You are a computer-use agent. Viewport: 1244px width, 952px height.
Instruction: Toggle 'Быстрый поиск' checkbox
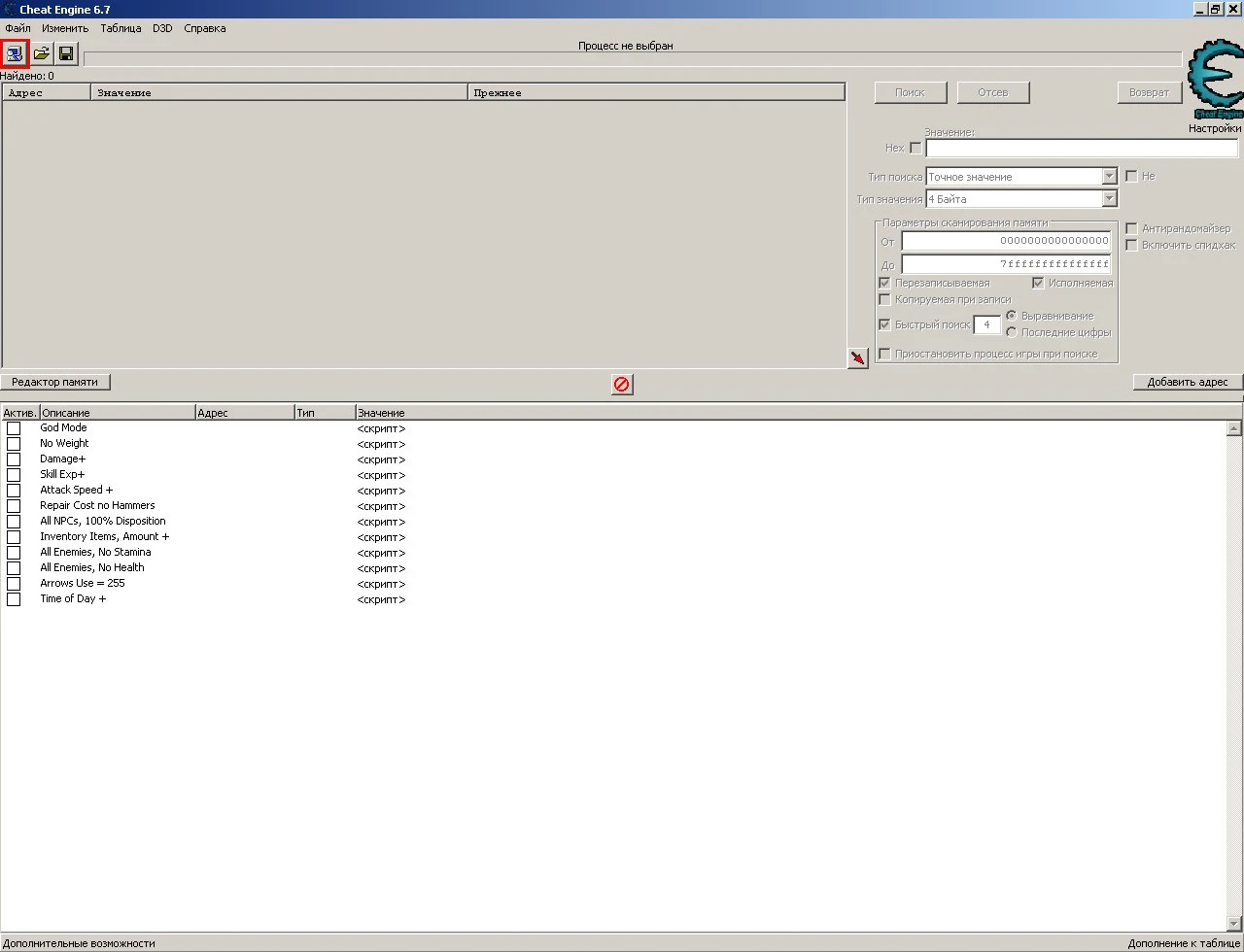point(884,324)
